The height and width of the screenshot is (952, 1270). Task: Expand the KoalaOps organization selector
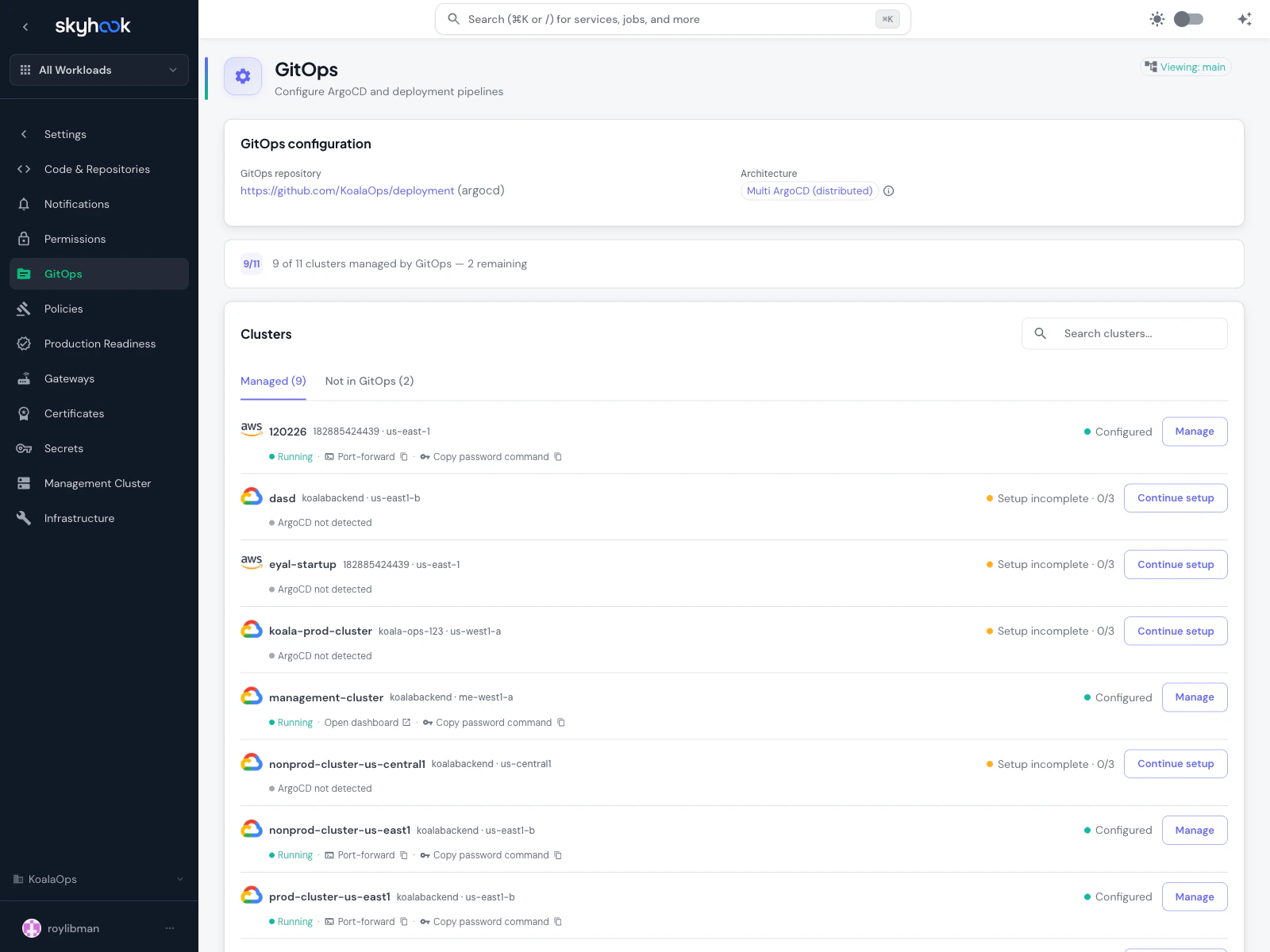tap(99, 879)
